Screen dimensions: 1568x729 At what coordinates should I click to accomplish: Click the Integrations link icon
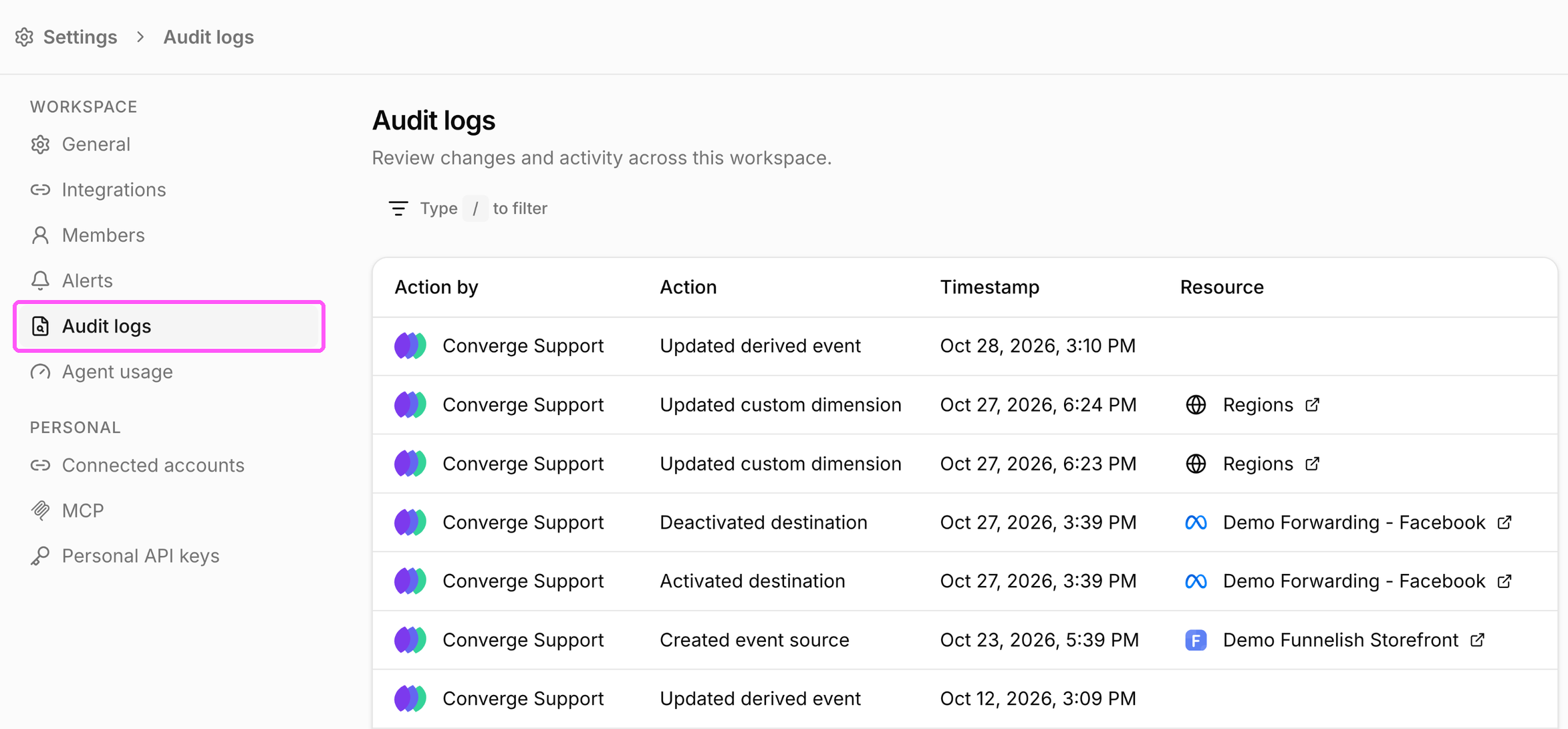coord(40,190)
